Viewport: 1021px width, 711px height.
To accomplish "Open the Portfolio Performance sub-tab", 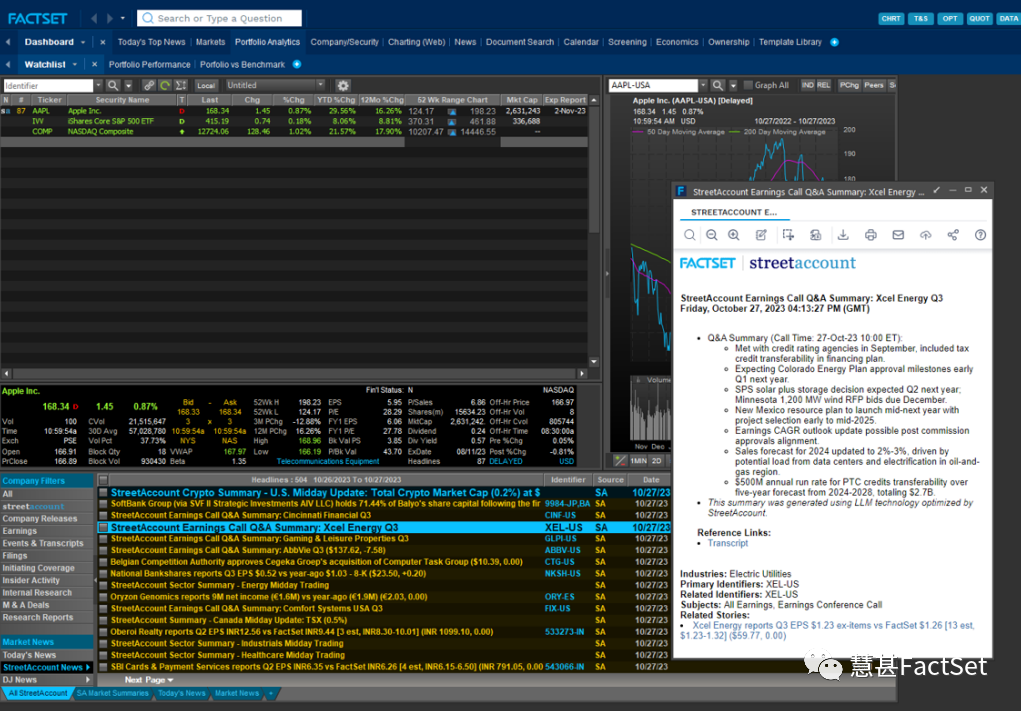I will (149, 64).
